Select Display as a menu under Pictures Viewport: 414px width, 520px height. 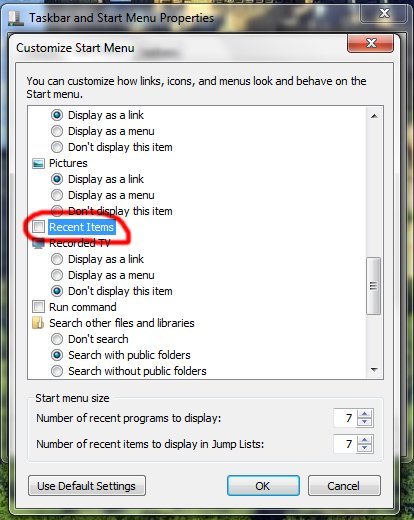point(57,195)
